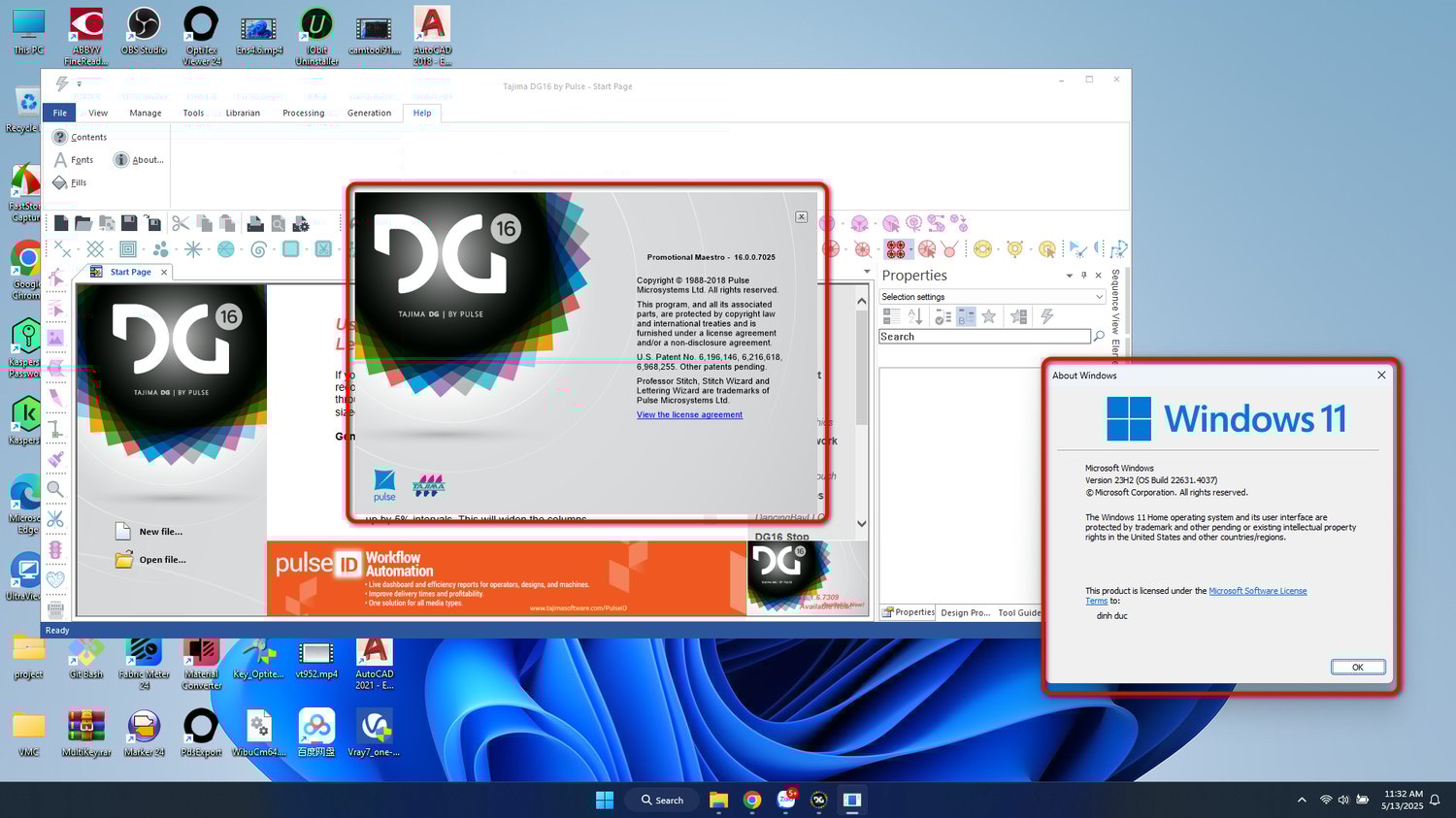The width and height of the screenshot is (1456, 818).
Task: Click the Properties Search input field
Action: 984,337
